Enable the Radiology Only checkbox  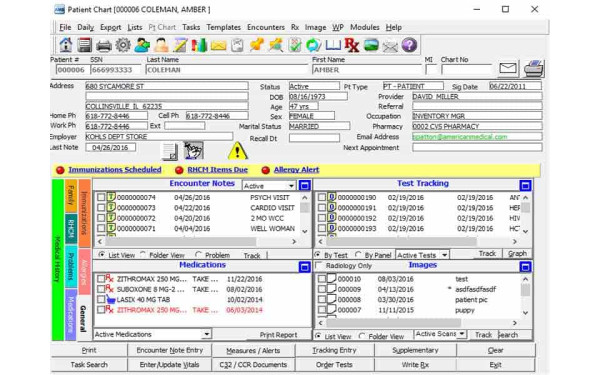pyautogui.click(x=318, y=265)
